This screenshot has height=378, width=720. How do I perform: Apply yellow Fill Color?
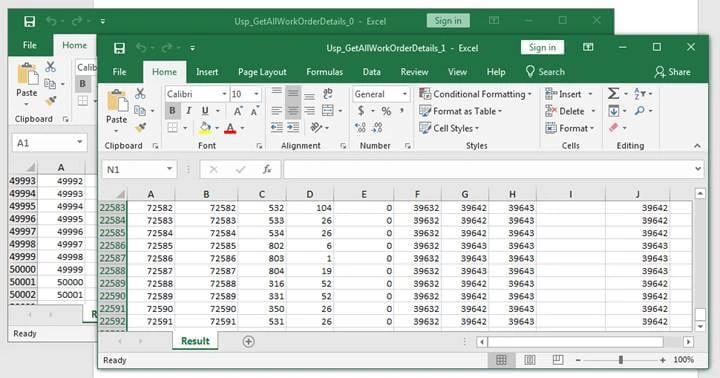[205, 128]
